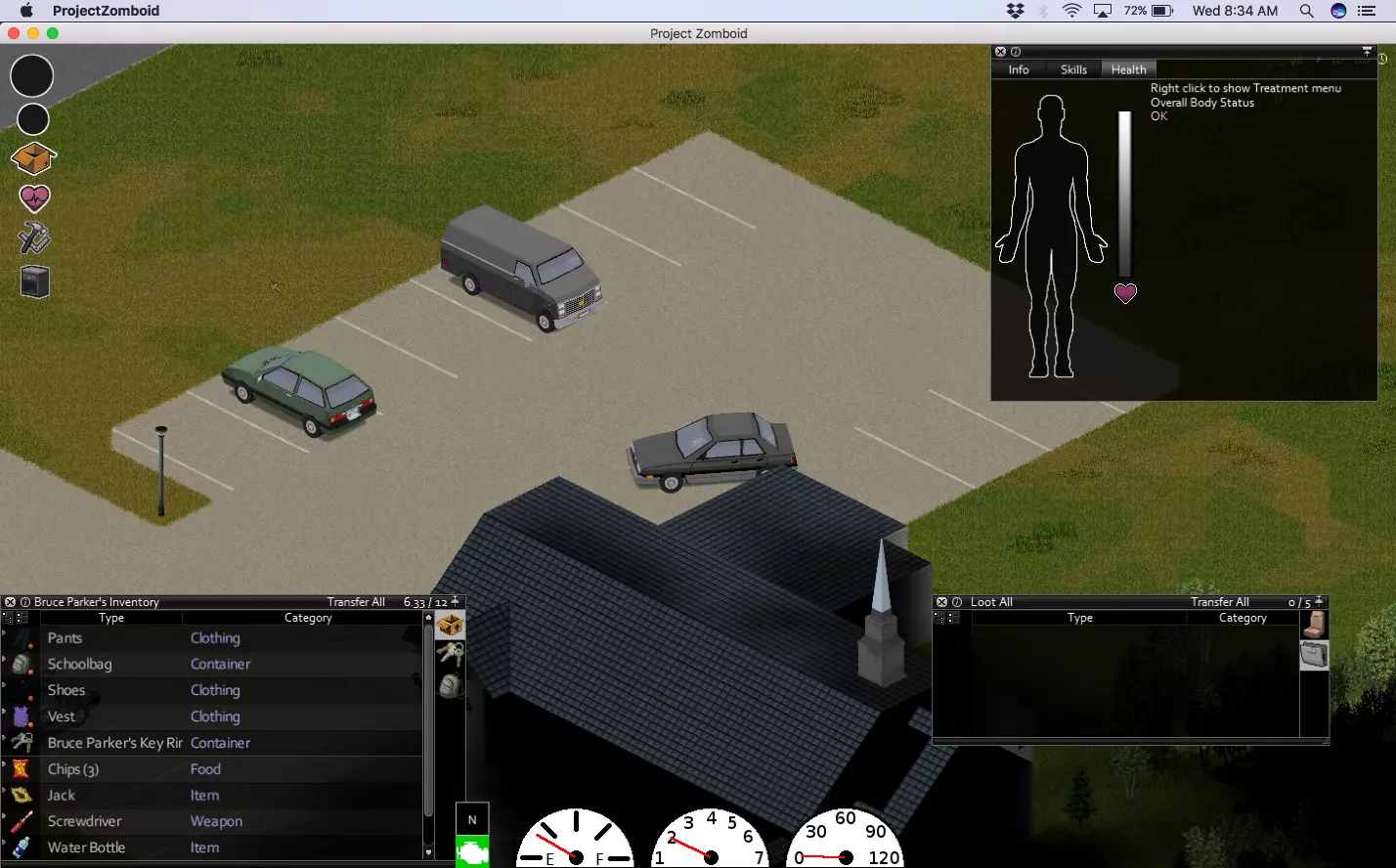The width and height of the screenshot is (1396, 868).
Task: Click the Loot All button
Action: pyautogui.click(x=991, y=602)
